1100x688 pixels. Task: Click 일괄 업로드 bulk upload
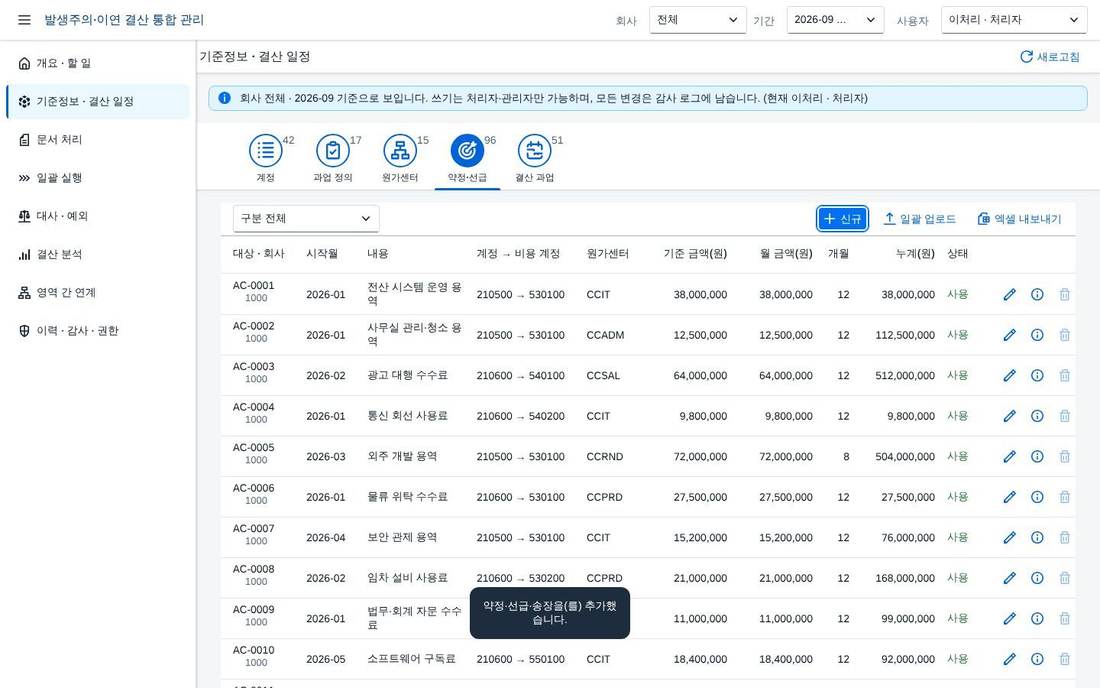click(919, 219)
